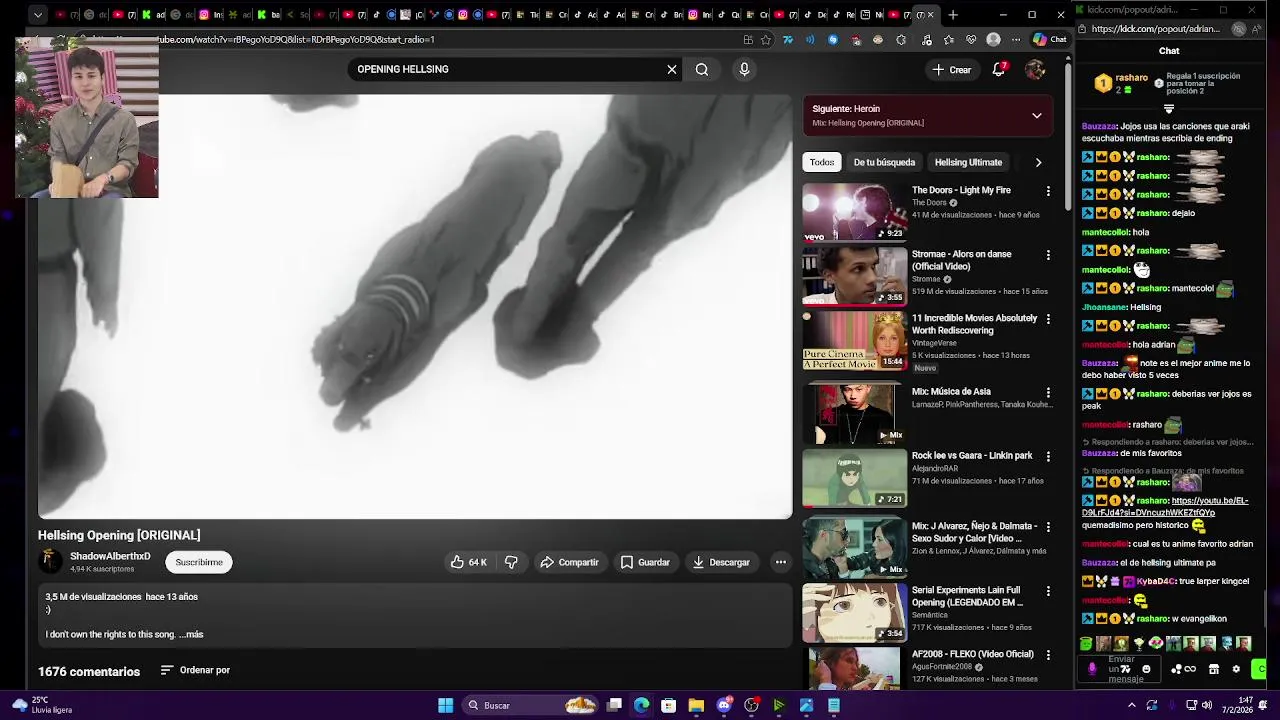Click the YouTube search magnifier button
Screen dimensions: 1280x720
(x=702, y=69)
